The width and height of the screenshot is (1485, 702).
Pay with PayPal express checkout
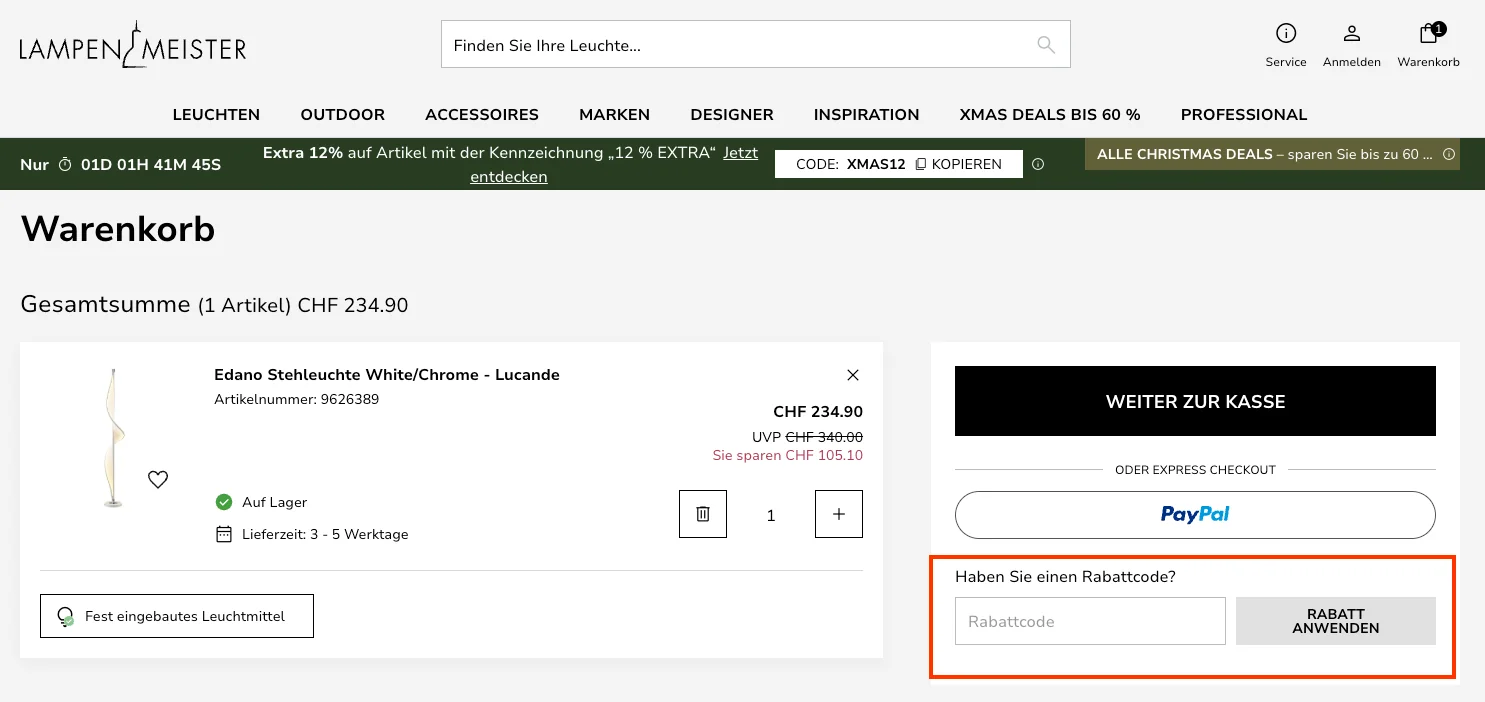pyautogui.click(x=1195, y=515)
